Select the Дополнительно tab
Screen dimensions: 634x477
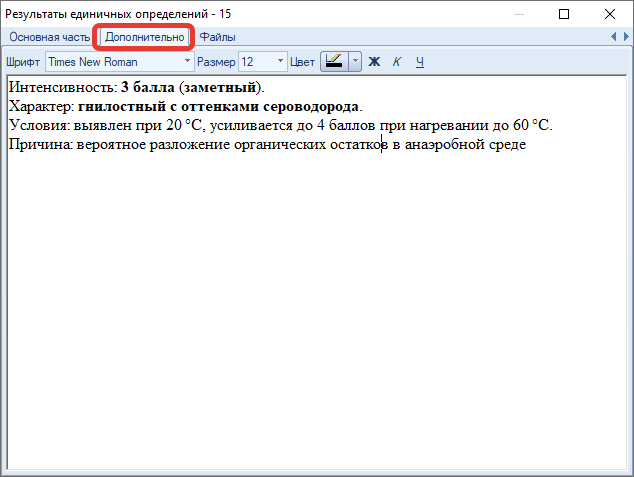(x=144, y=37)
